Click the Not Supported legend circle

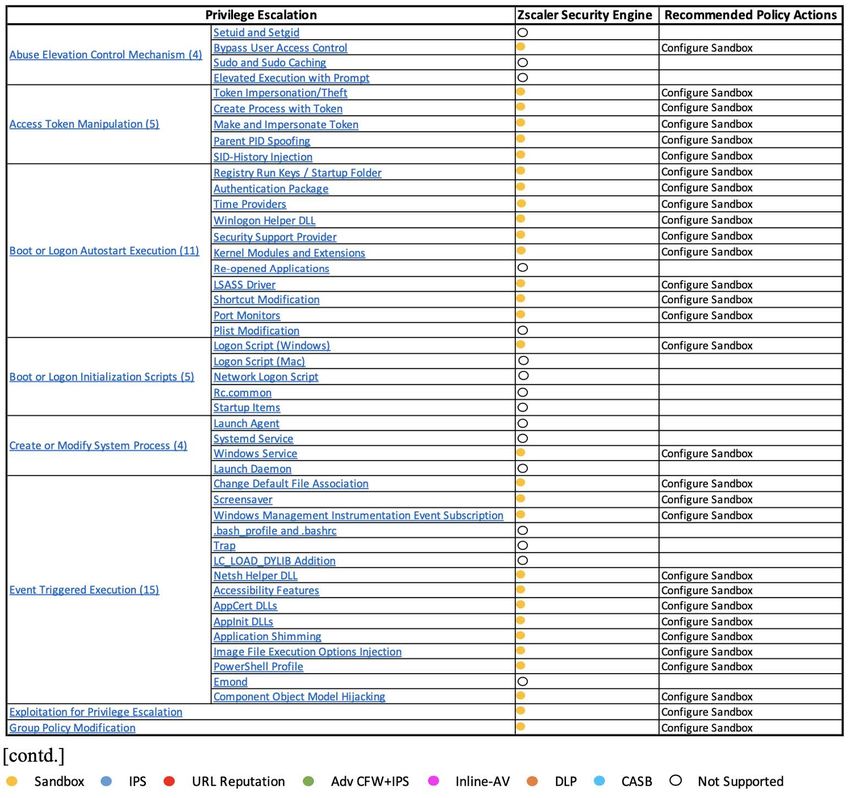click(675, 780)
